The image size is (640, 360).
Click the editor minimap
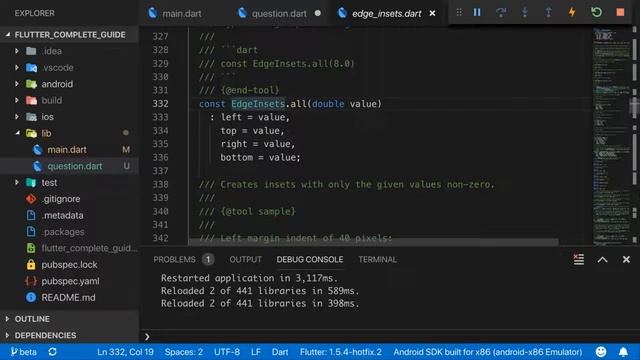click(611, 136)
